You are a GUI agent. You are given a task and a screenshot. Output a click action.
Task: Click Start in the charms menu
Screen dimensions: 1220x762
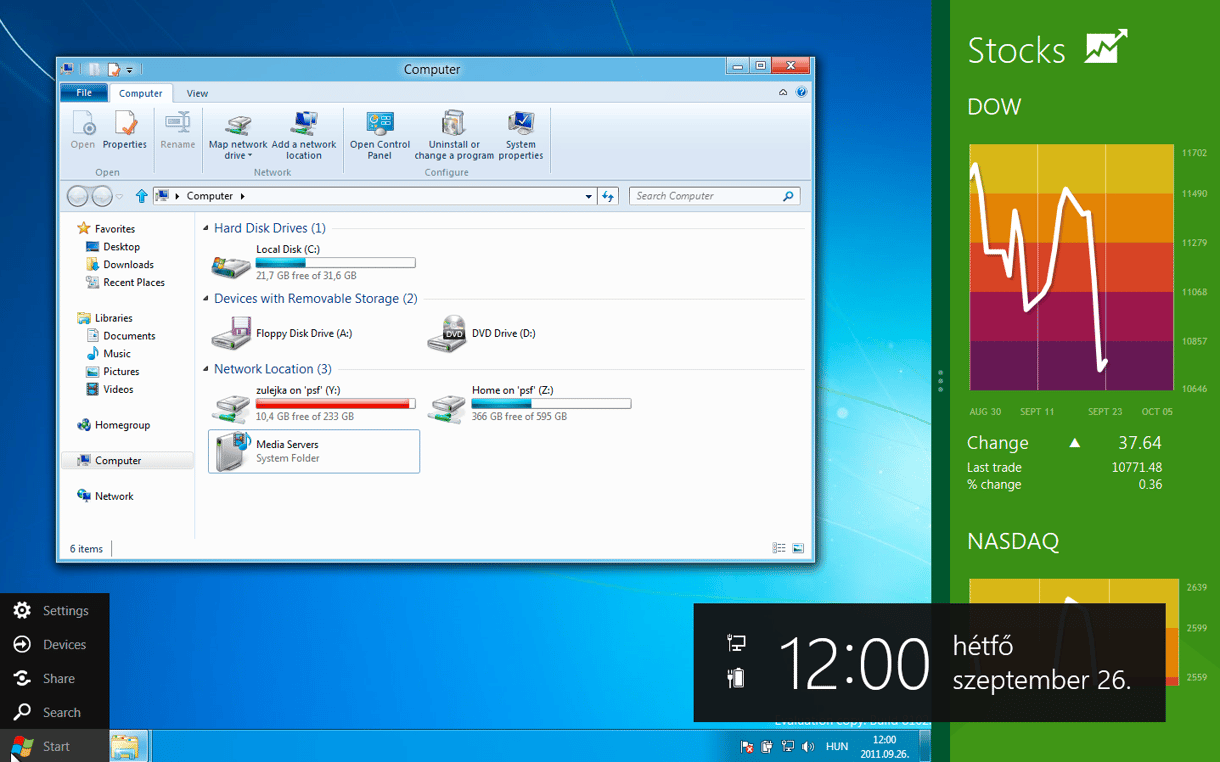click(x=54, y=746)
